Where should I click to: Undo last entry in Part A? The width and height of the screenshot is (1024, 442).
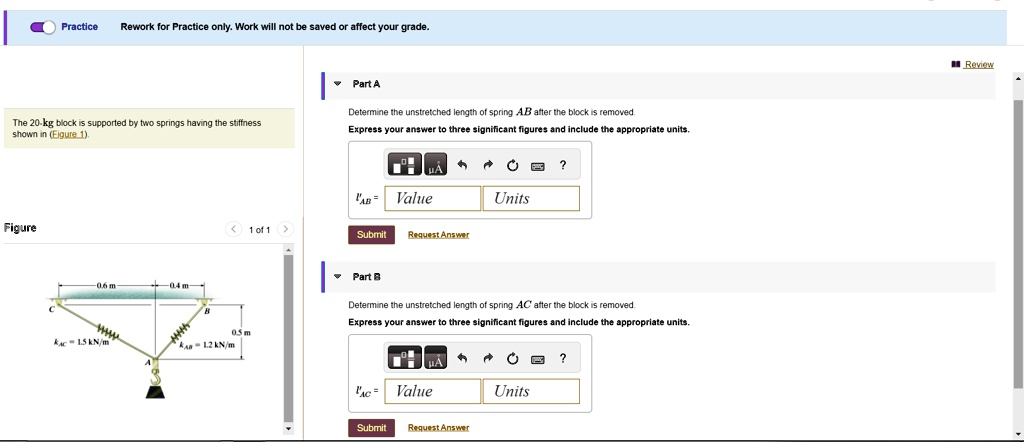[x=462, y=166]
